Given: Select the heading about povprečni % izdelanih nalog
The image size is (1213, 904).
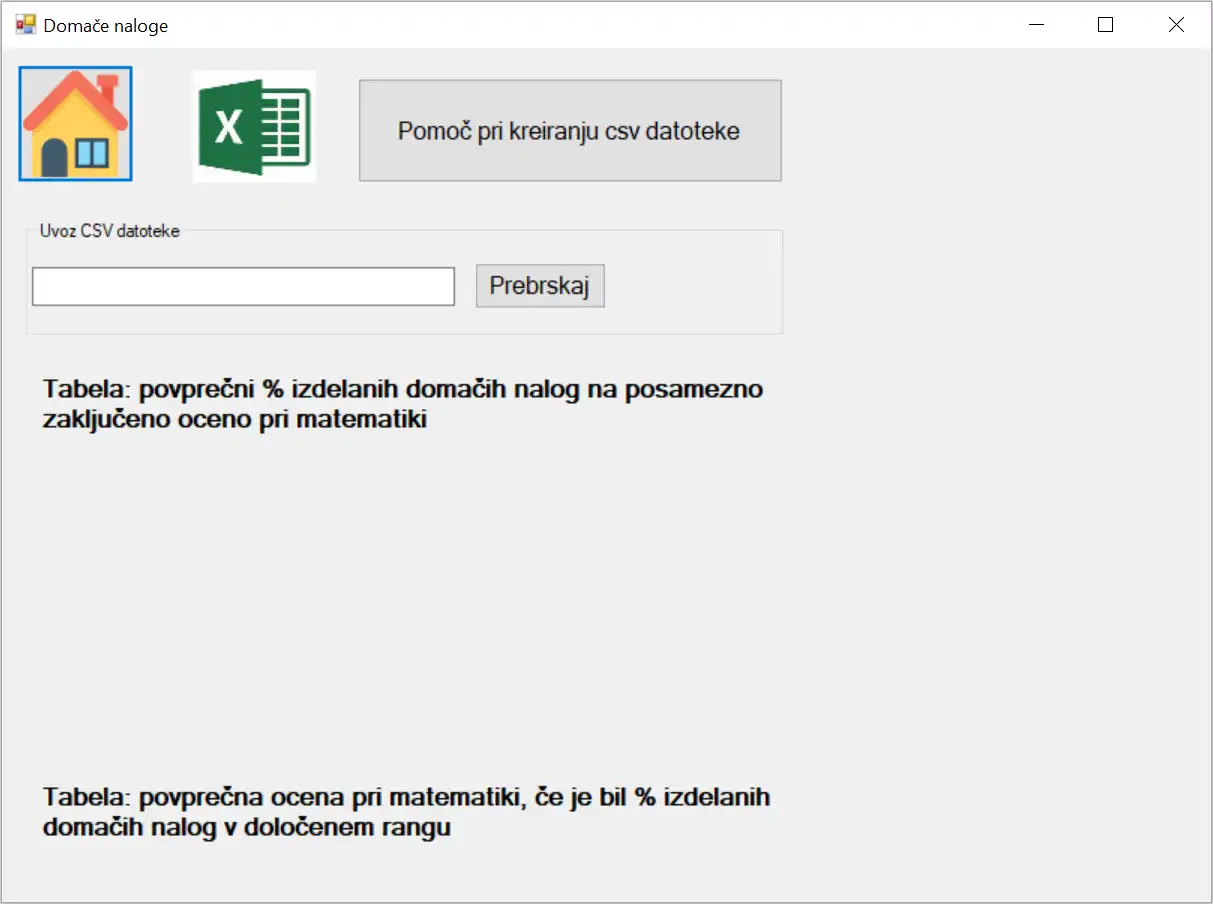Looking at the screenshot, I should pyautogui.click(x=403, y=403).
